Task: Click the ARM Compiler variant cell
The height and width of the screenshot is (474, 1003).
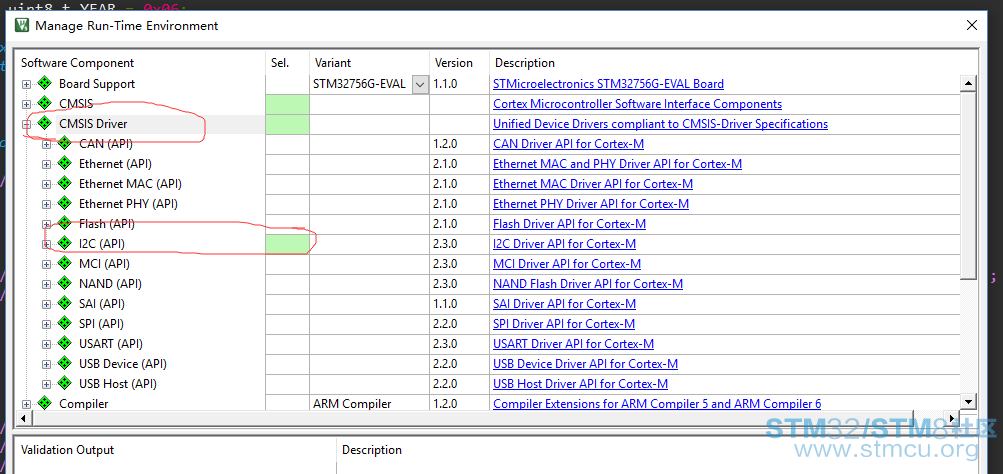Action: [x=370, y=404]
